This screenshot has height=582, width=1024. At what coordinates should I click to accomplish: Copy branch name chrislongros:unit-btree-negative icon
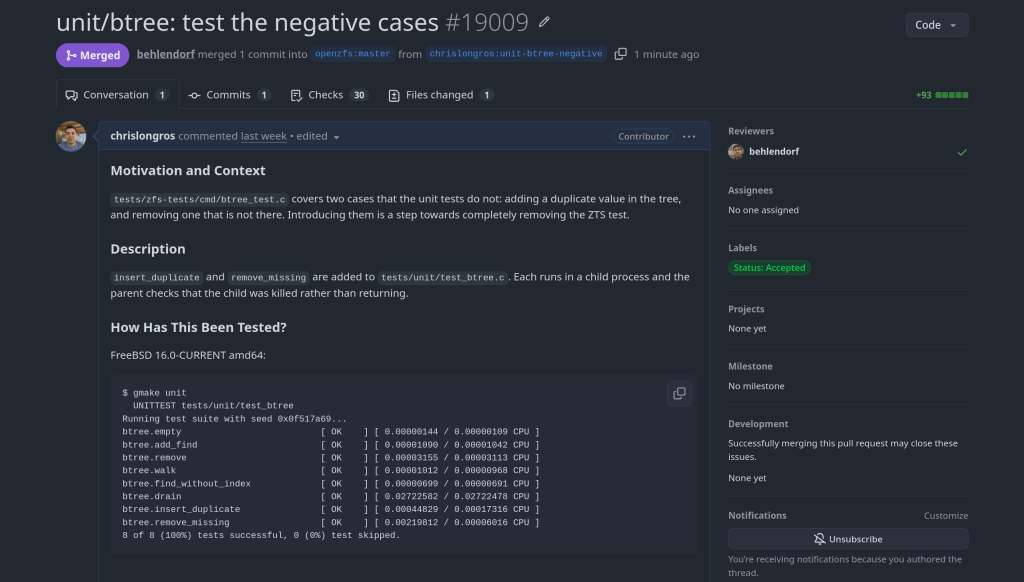[620, 54]
